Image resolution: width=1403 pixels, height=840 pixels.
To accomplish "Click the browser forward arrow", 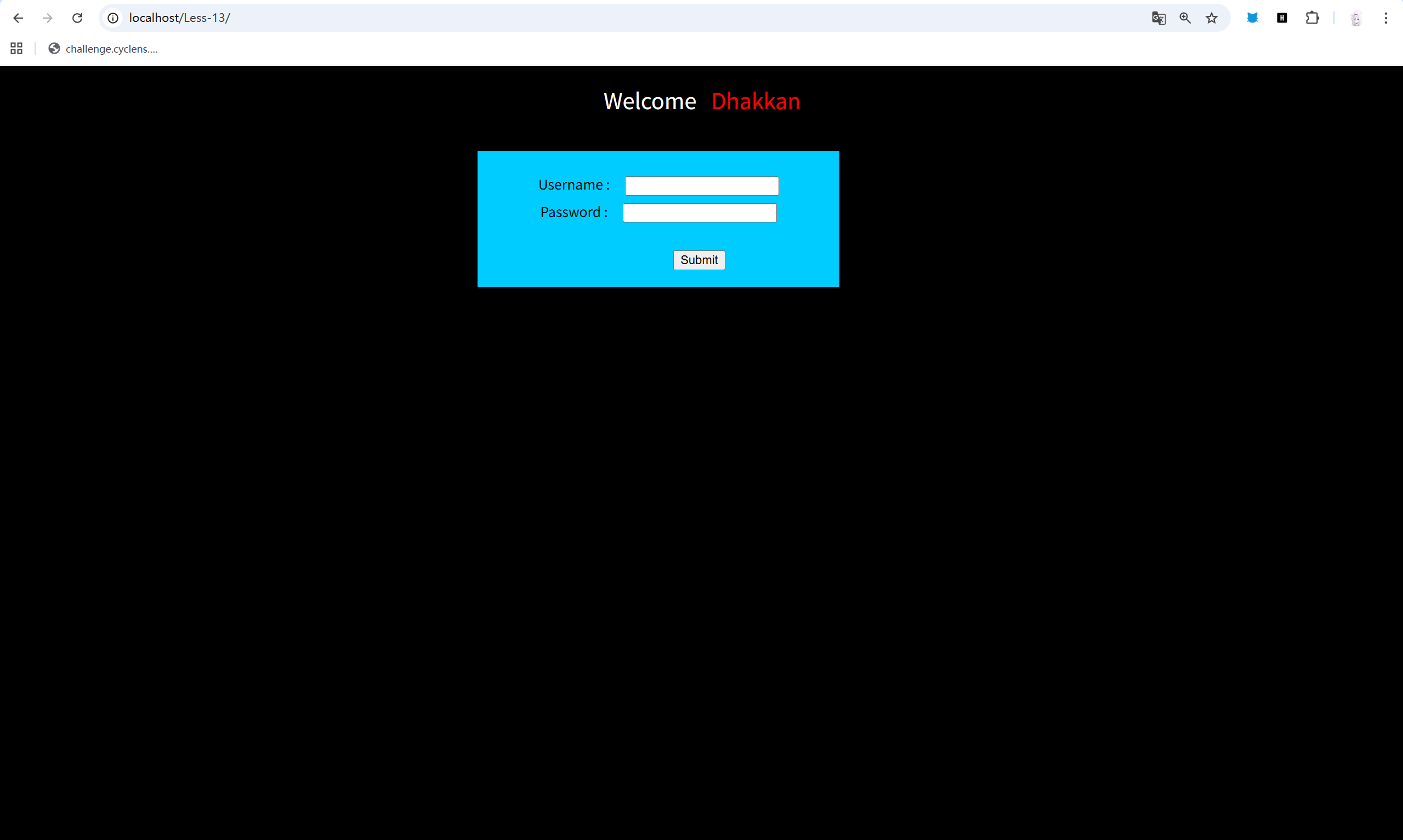I will pyautogui.click(x=48, y=18).
